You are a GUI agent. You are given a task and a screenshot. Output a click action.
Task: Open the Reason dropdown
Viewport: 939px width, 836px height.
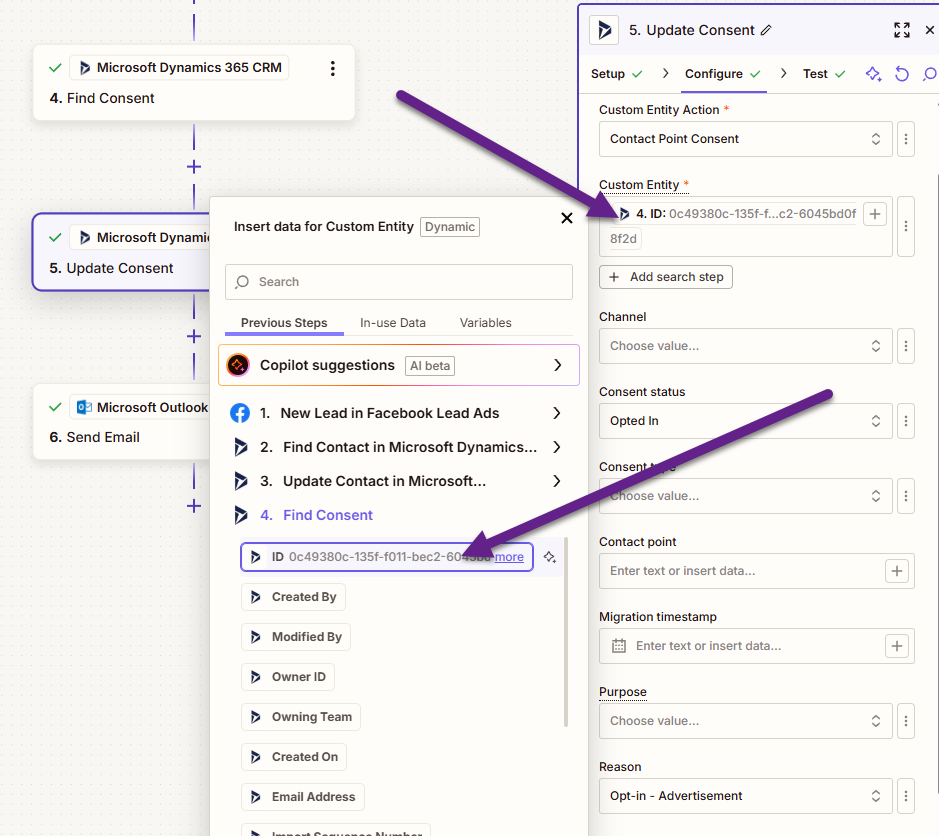[x=745, y=796]
